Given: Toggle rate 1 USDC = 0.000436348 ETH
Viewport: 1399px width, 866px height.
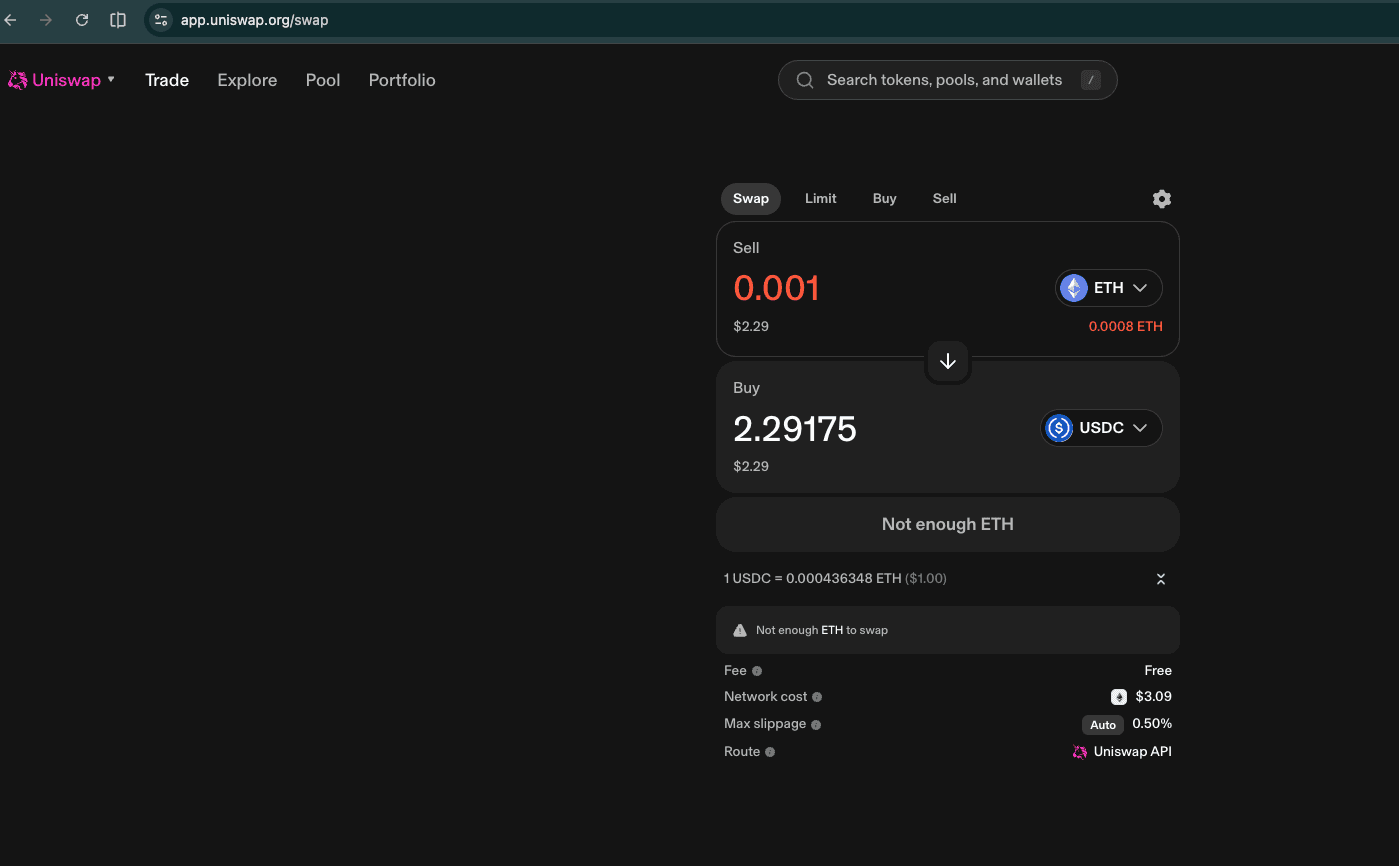Looking at the screenshot, I should pos(835,578).
